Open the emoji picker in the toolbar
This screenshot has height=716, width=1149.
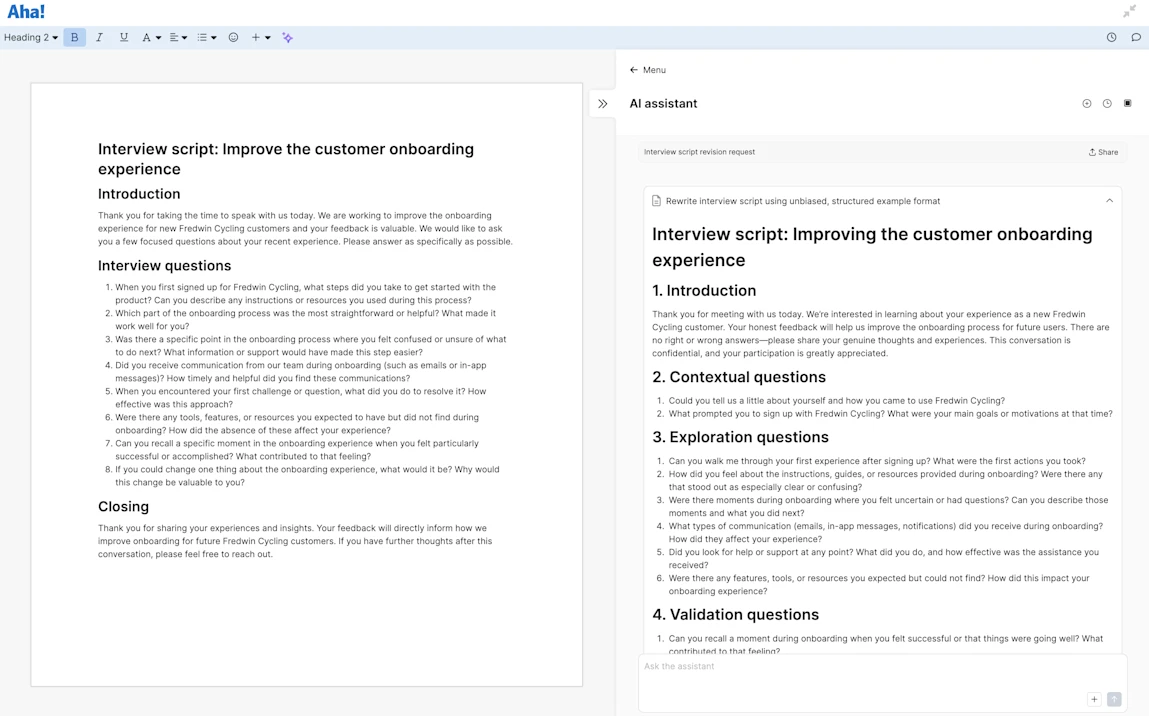pyautogui.click(x=233, y=37)
